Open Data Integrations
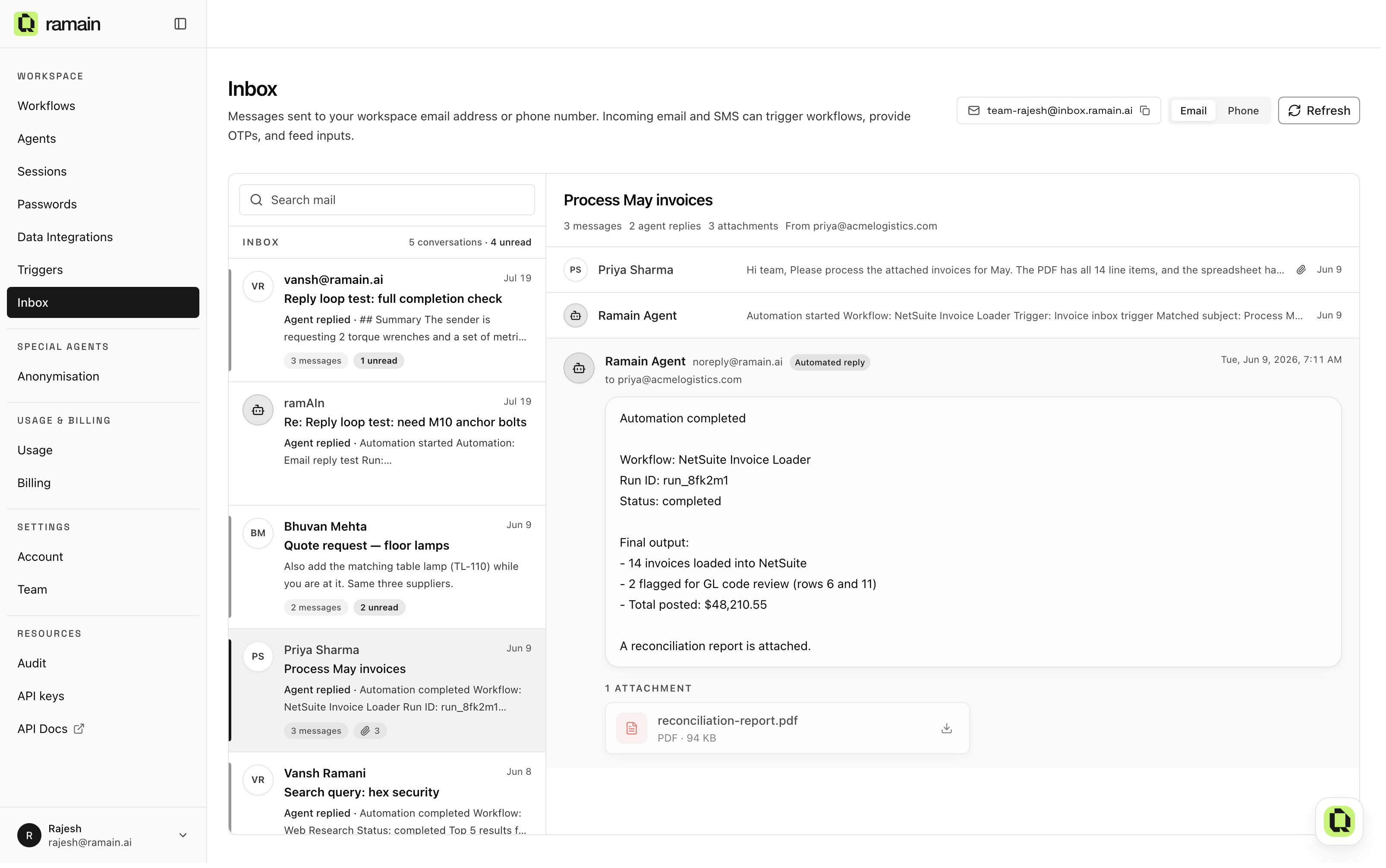Image resolution: width=1386 pixels, height=868 pixels. 104,237
